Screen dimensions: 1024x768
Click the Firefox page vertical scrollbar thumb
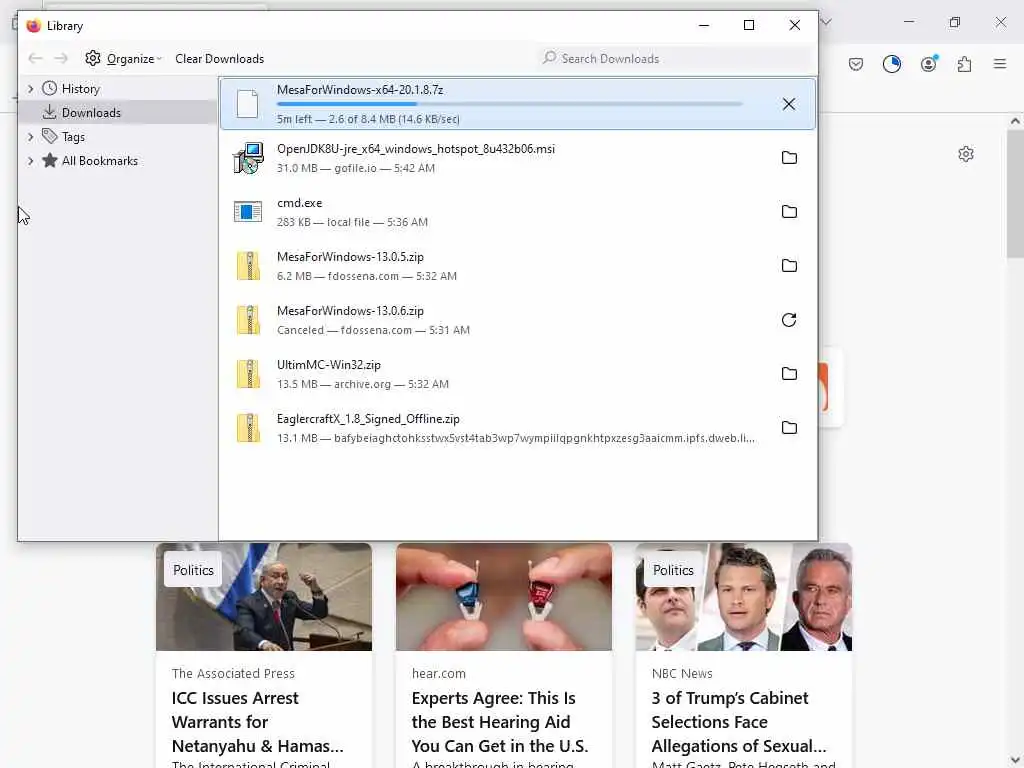(1015, 193)
